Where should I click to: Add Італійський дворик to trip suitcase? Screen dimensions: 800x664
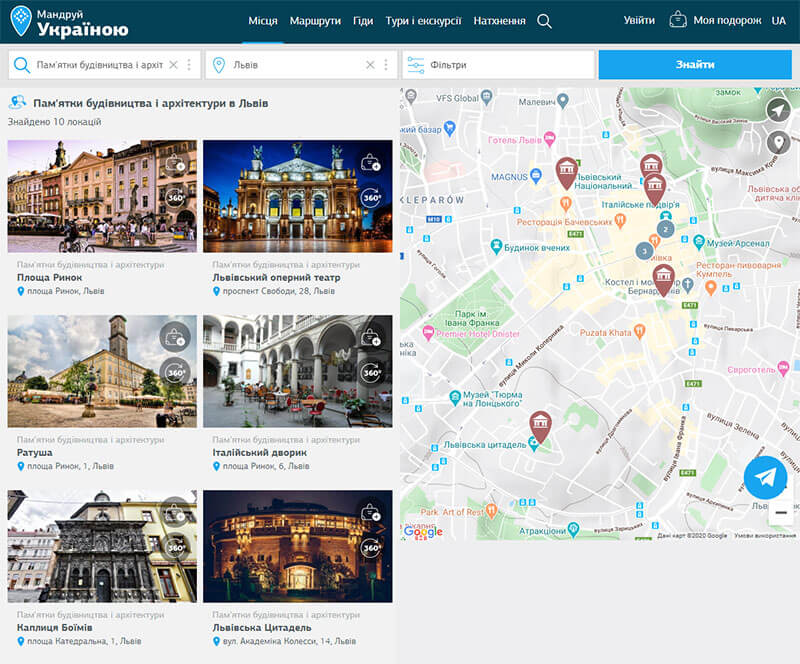click(371, 338)
